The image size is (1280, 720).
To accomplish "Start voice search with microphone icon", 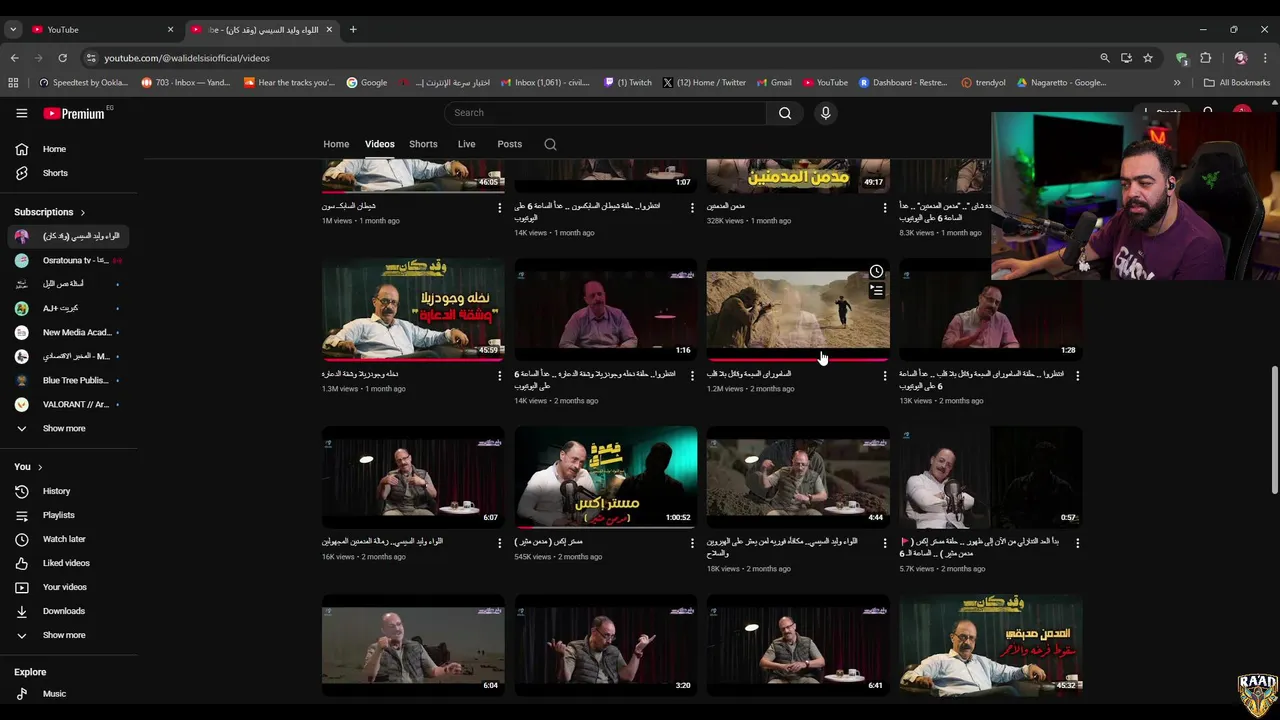I will [825, 113].
